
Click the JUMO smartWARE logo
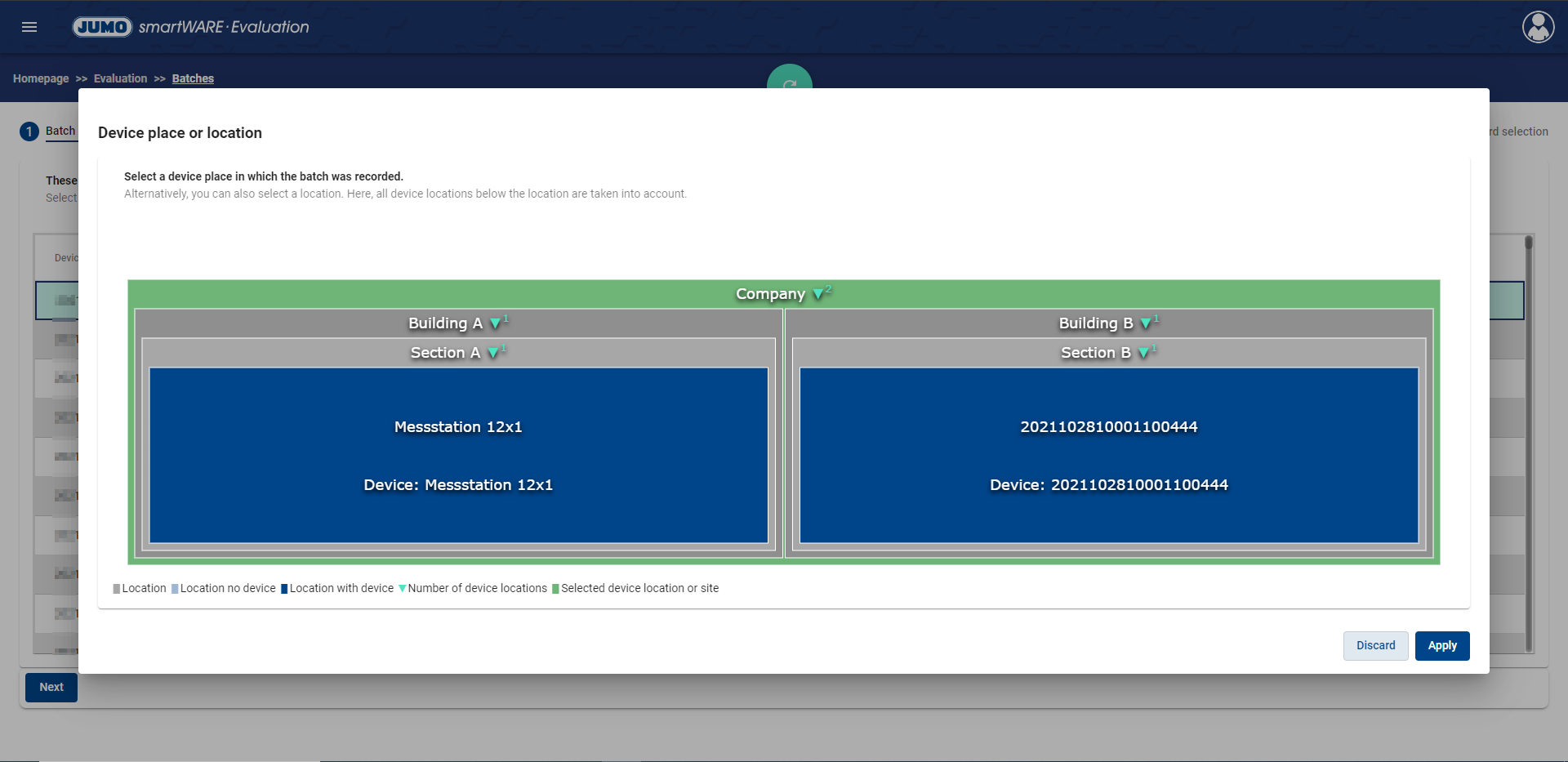tap(191, 27)
